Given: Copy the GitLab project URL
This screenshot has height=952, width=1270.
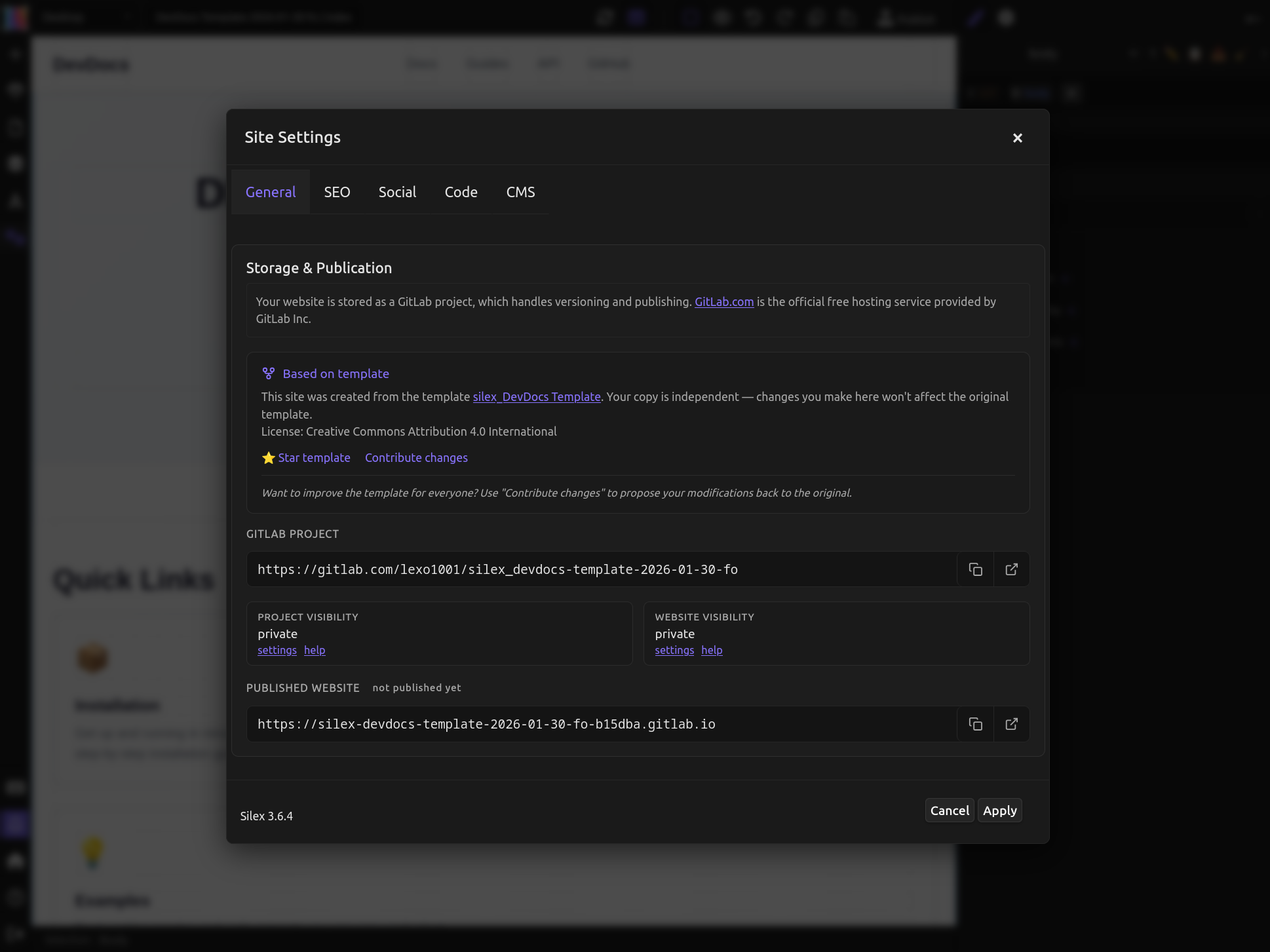Looking at the screenshot, I should (975, 569).
